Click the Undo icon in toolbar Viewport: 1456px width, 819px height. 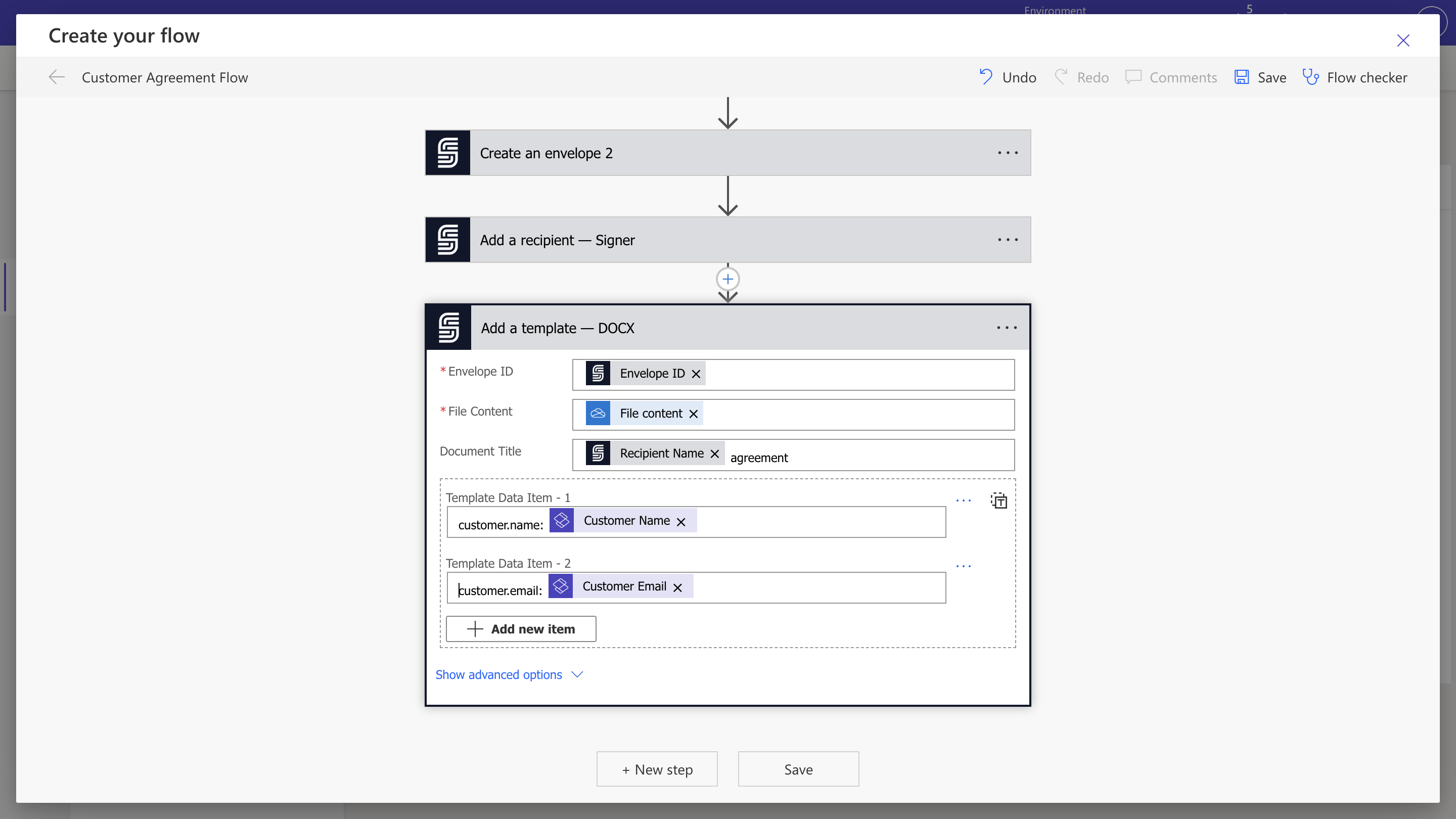986,77
